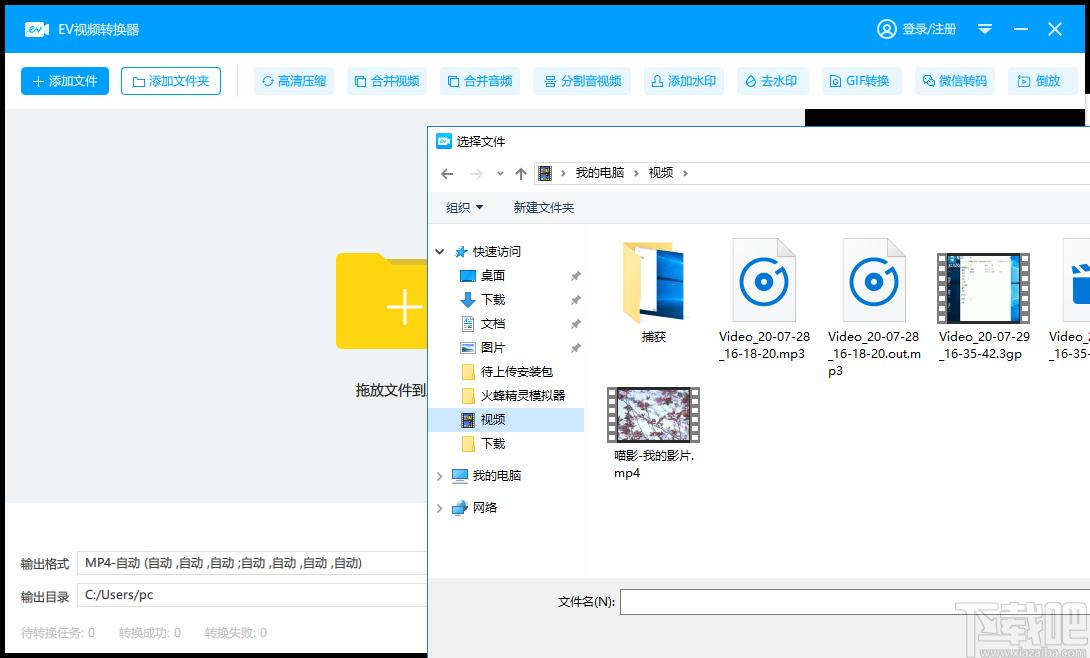Image resolution: width=1090 pixels, height=658 pixels.
Task: Open the 合并音频 tool
Action: [480, 81]
